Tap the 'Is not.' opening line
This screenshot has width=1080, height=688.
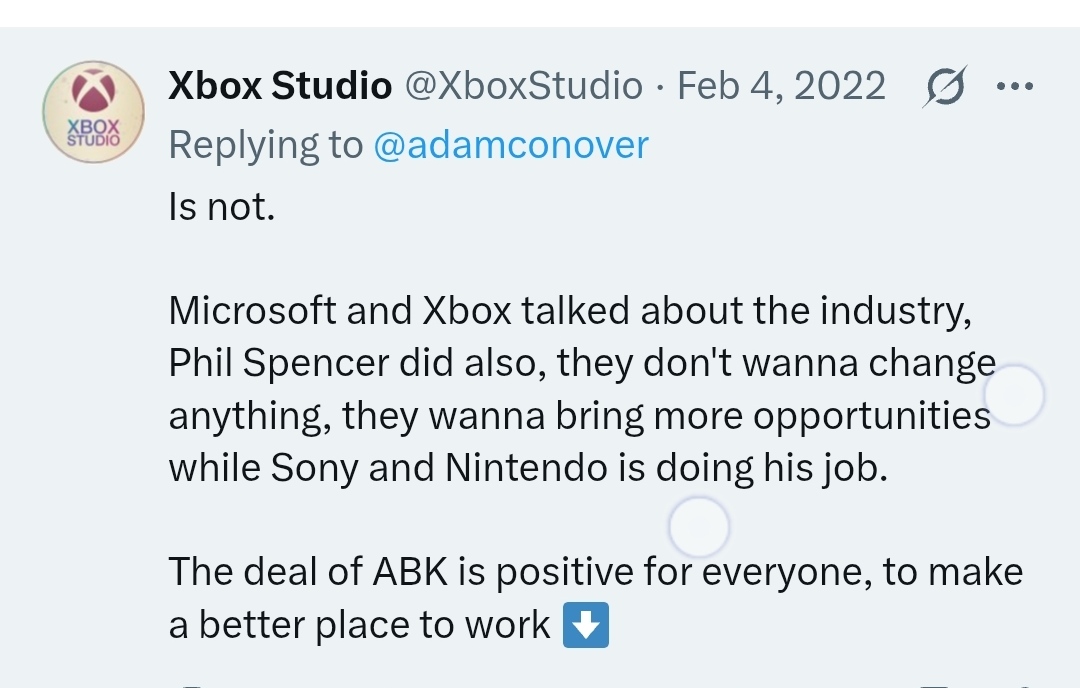pos(222,207)
